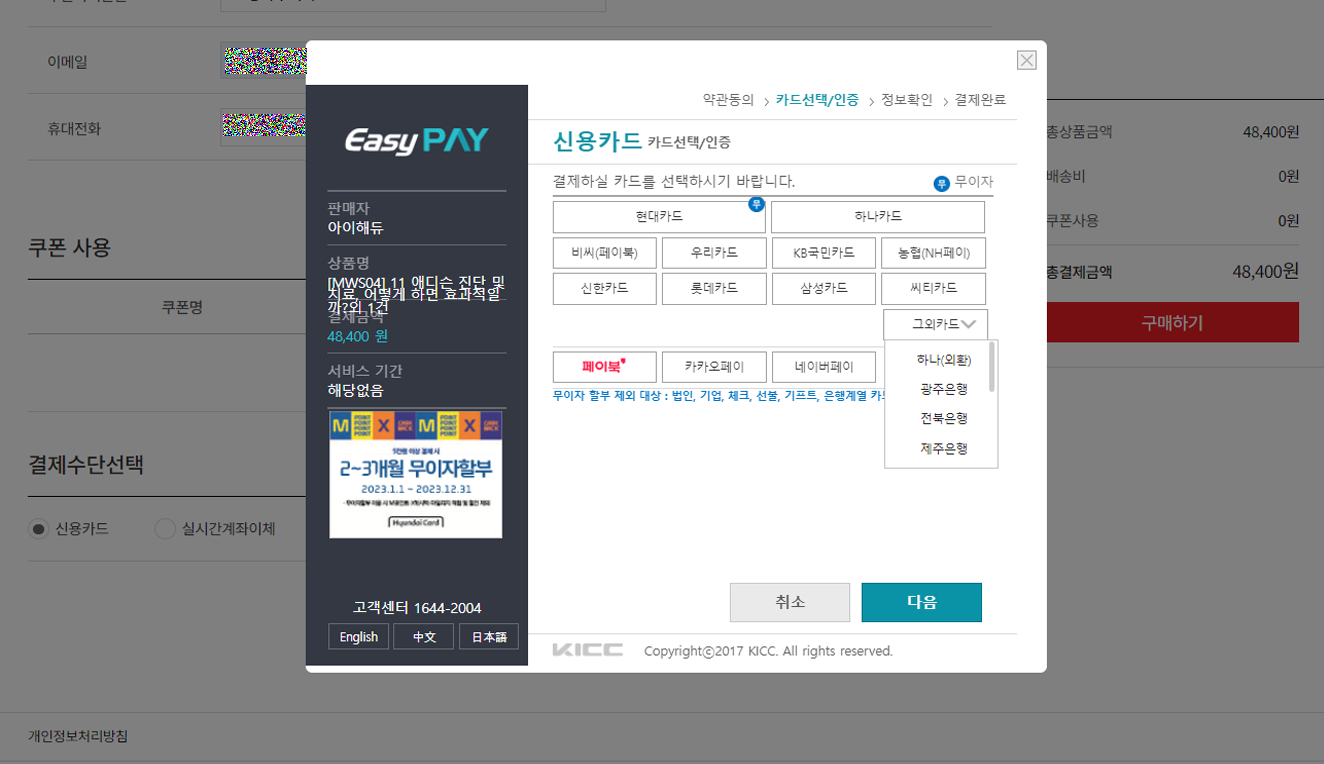Choose 우리카드 card option
Screen dimensions: 1324x764
pyautogui.click(x=714, y=253)
